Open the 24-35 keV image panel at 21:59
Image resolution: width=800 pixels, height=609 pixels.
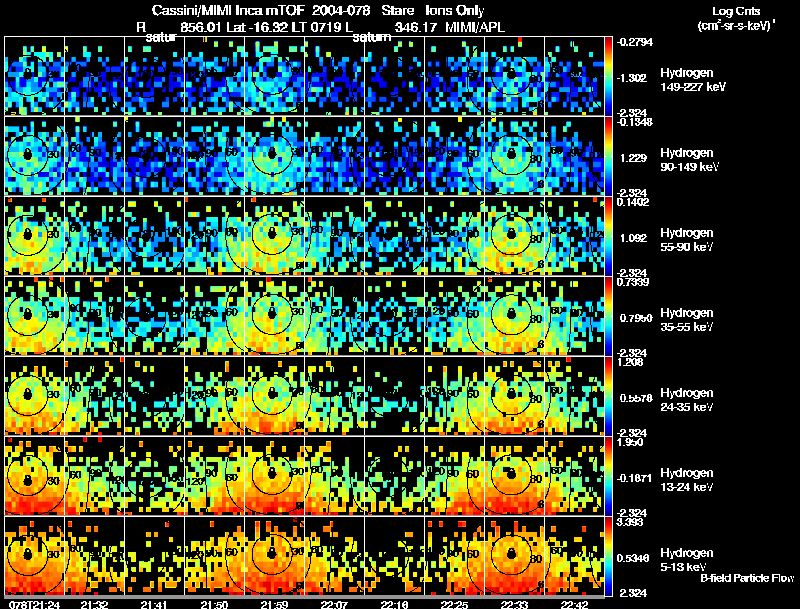click(x=274, y=396)
